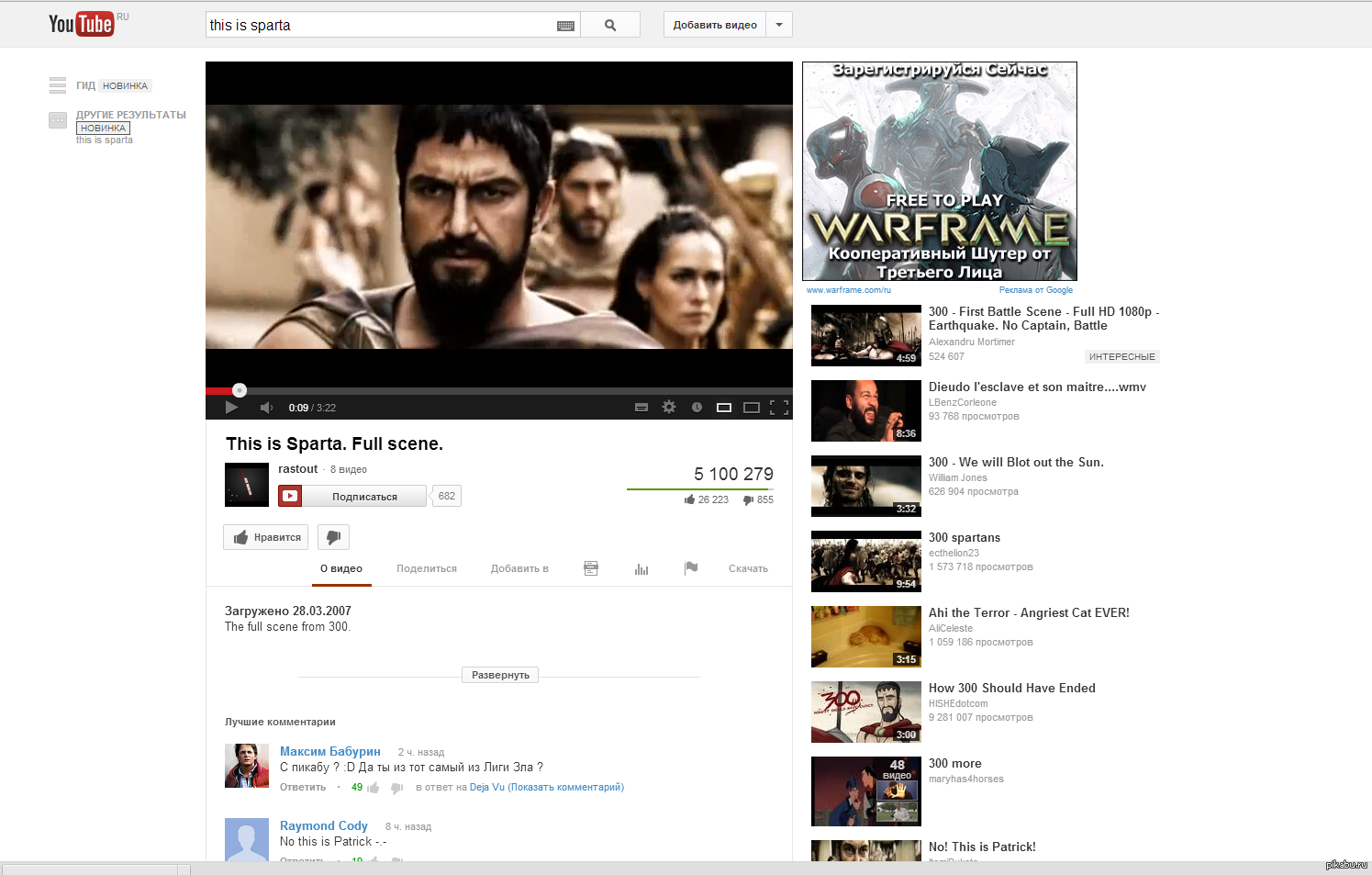Image resolution: width=1372 pixels, height=875 pixels.
Task: Toggle captions in the video player
Action: [x=641, y=408]
